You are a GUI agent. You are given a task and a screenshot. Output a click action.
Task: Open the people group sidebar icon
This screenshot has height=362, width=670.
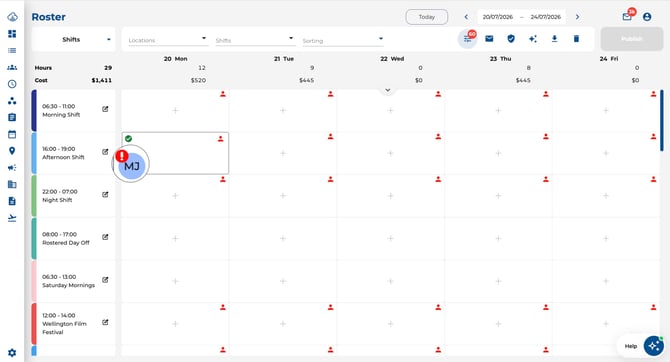[x=12, y=68]
